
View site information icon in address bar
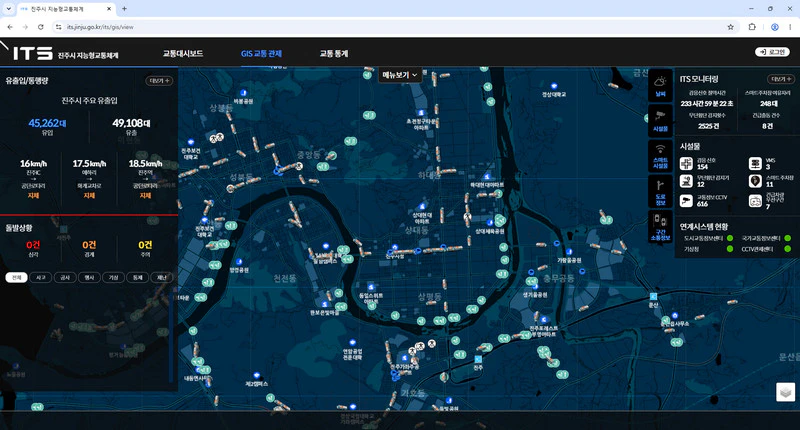click(59, 27)
